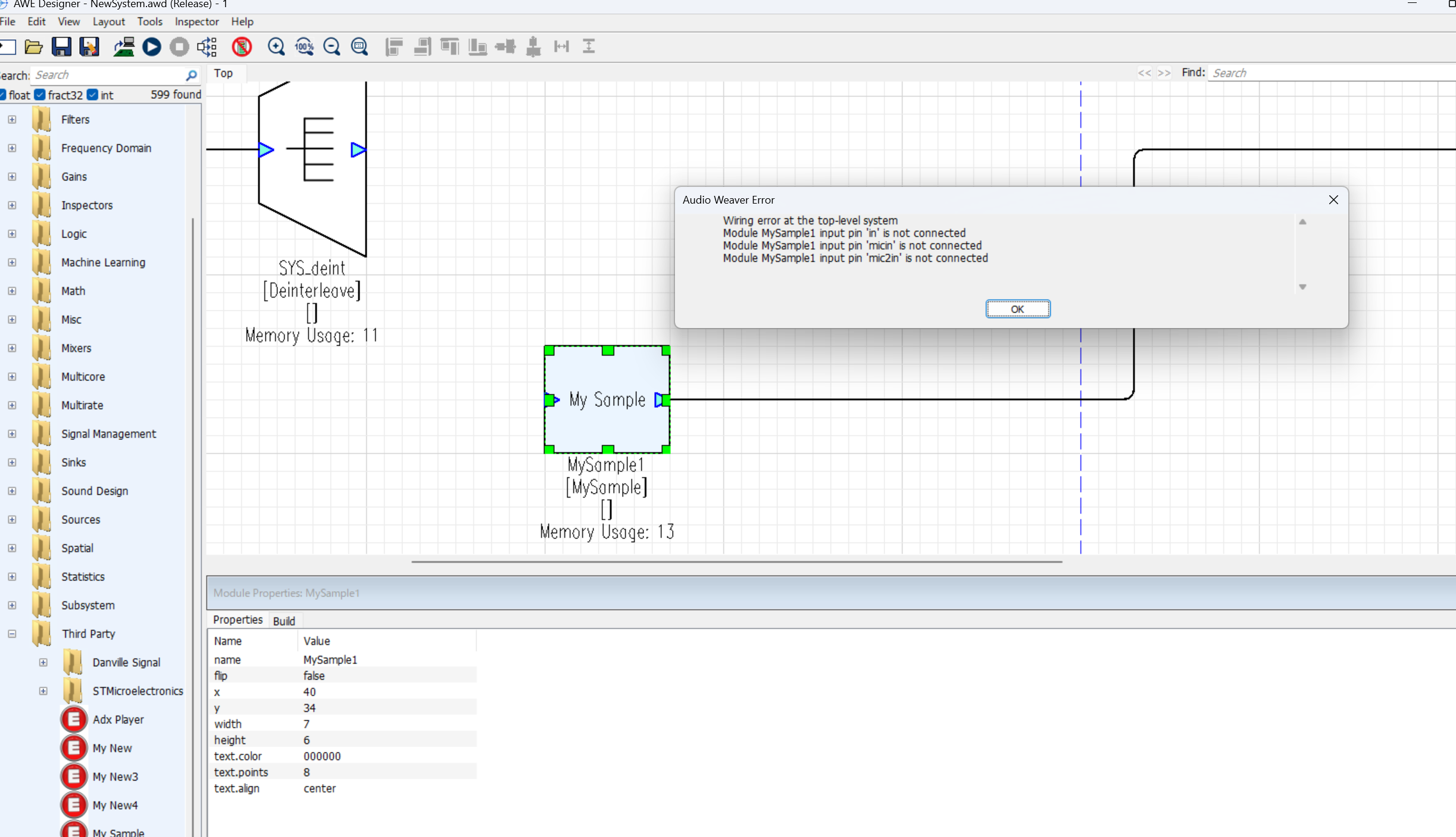Click the module search magnifier icon

click(x=191, y=75)
